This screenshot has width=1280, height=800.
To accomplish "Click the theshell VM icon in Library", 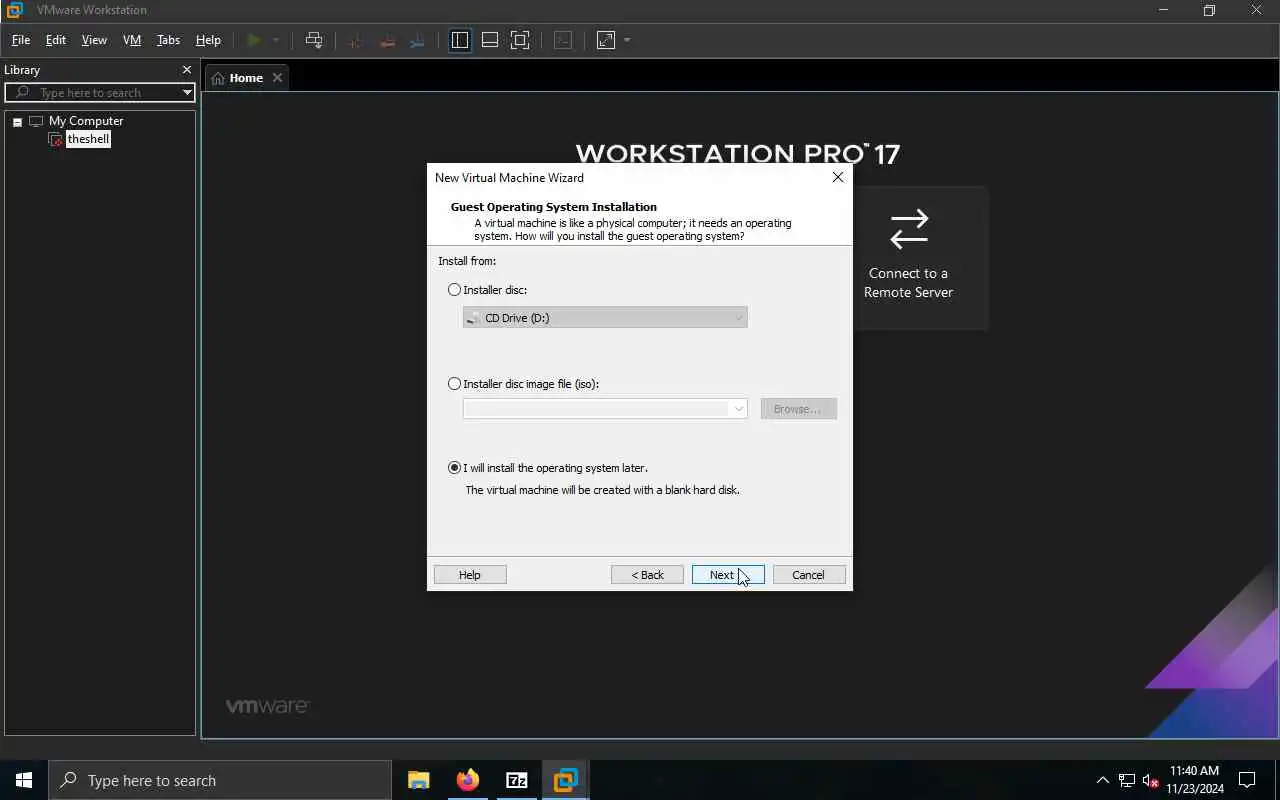I will pyautogui.click(x=56, y=140).
